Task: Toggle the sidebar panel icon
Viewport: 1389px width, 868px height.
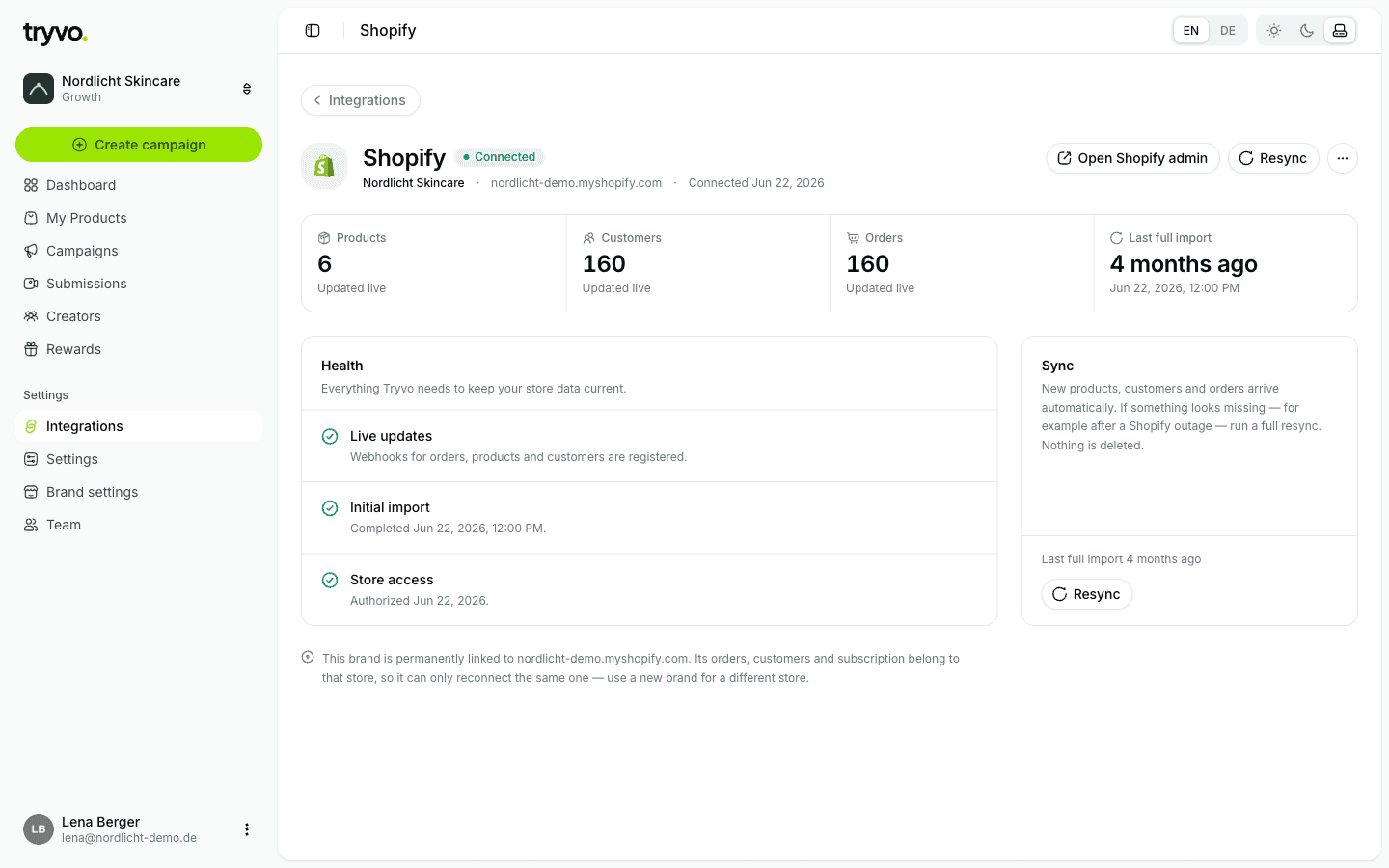Action: tap(313, 31)
